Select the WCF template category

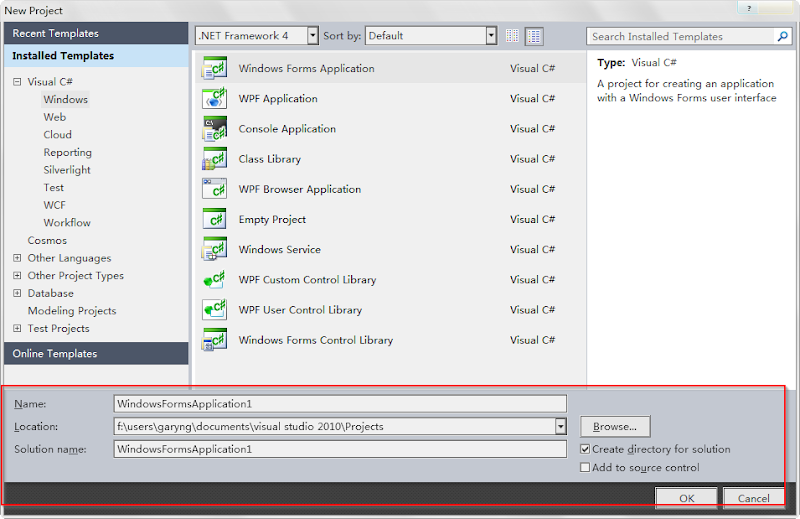coord(54,205)
